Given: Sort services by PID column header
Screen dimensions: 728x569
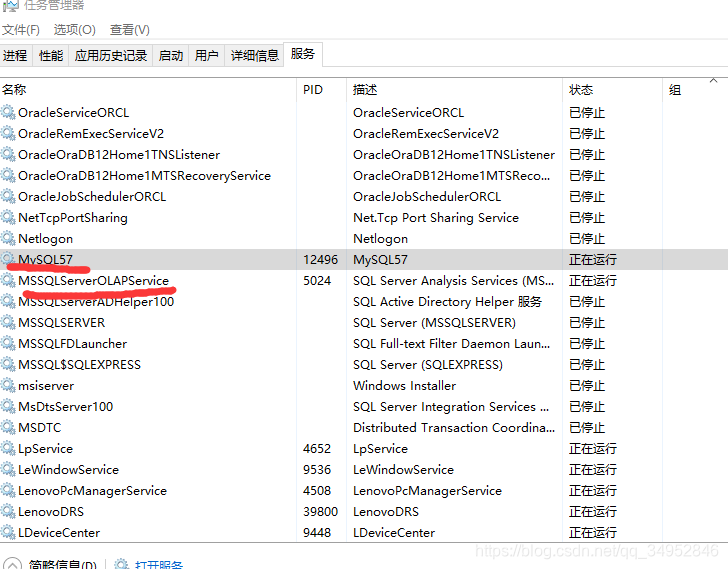Looking at the screenshot, I should 321,89.
